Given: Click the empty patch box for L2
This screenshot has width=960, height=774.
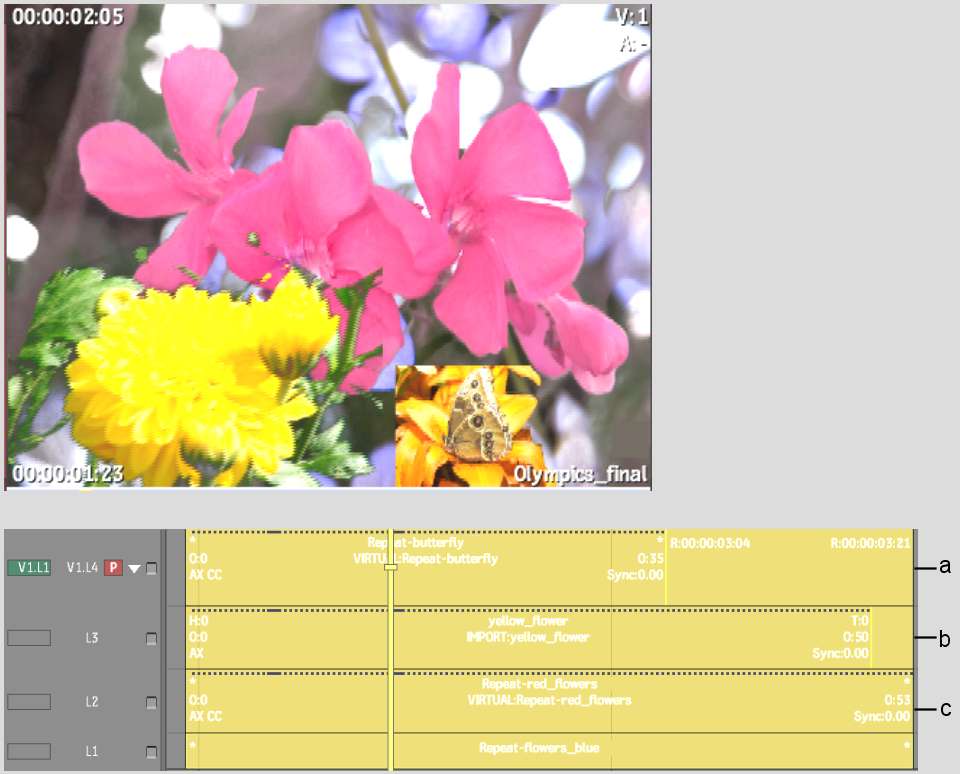Looking at the screenshot, I should click(29, 702).
